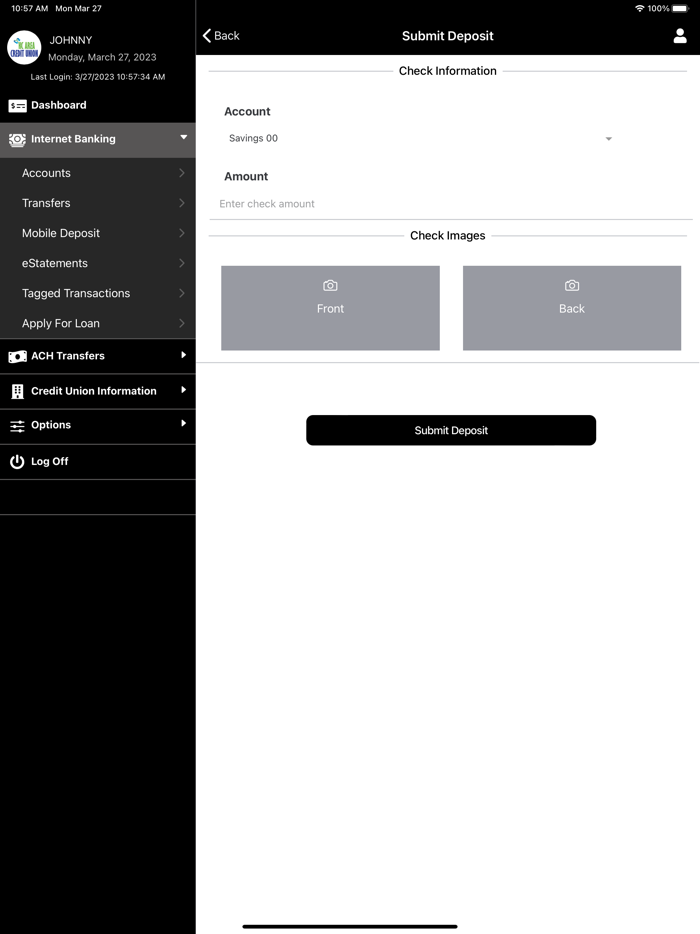Screen dimensions: 700x934
Task: Click the Last Login timestamp text
Action: 98,77
